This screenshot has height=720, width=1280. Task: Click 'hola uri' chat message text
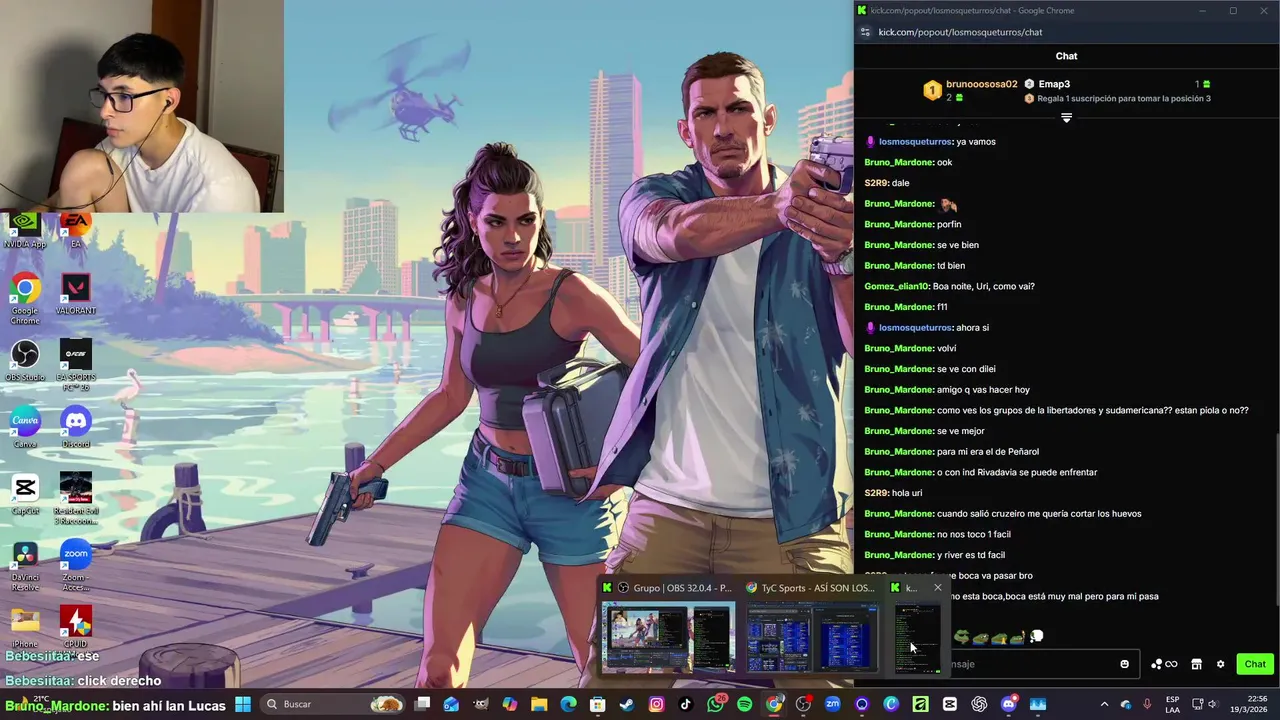pos(907,493)
